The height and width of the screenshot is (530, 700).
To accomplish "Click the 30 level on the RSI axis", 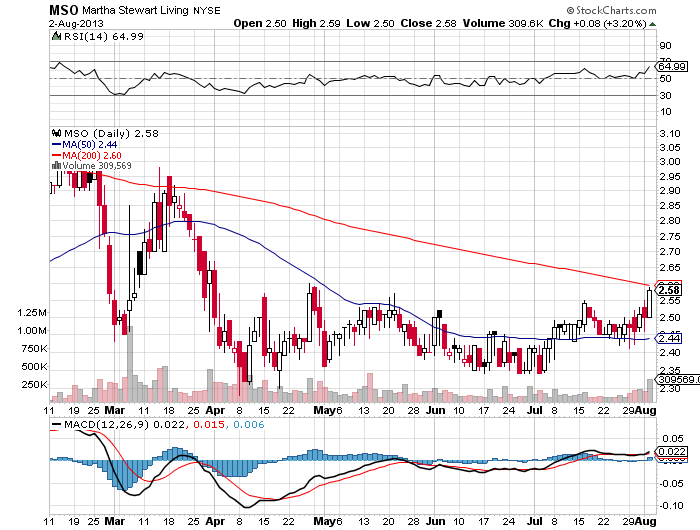I will pos(666,95).
